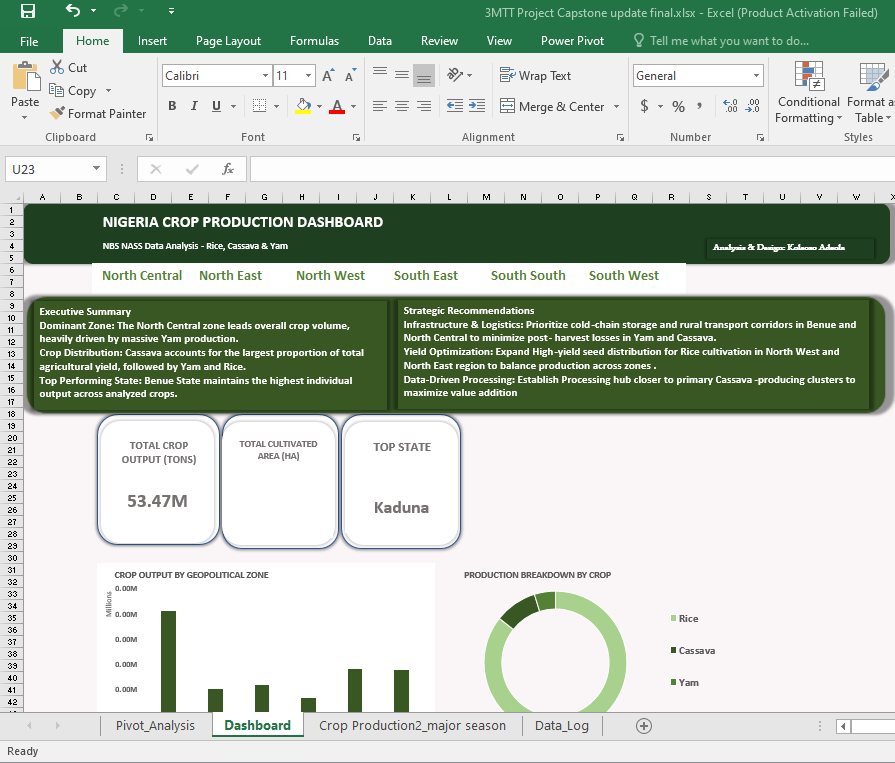Toggle Center horizontal alignment
Image resolution: width=895 pixels, height=763 pixels.
tap(402, 106)
